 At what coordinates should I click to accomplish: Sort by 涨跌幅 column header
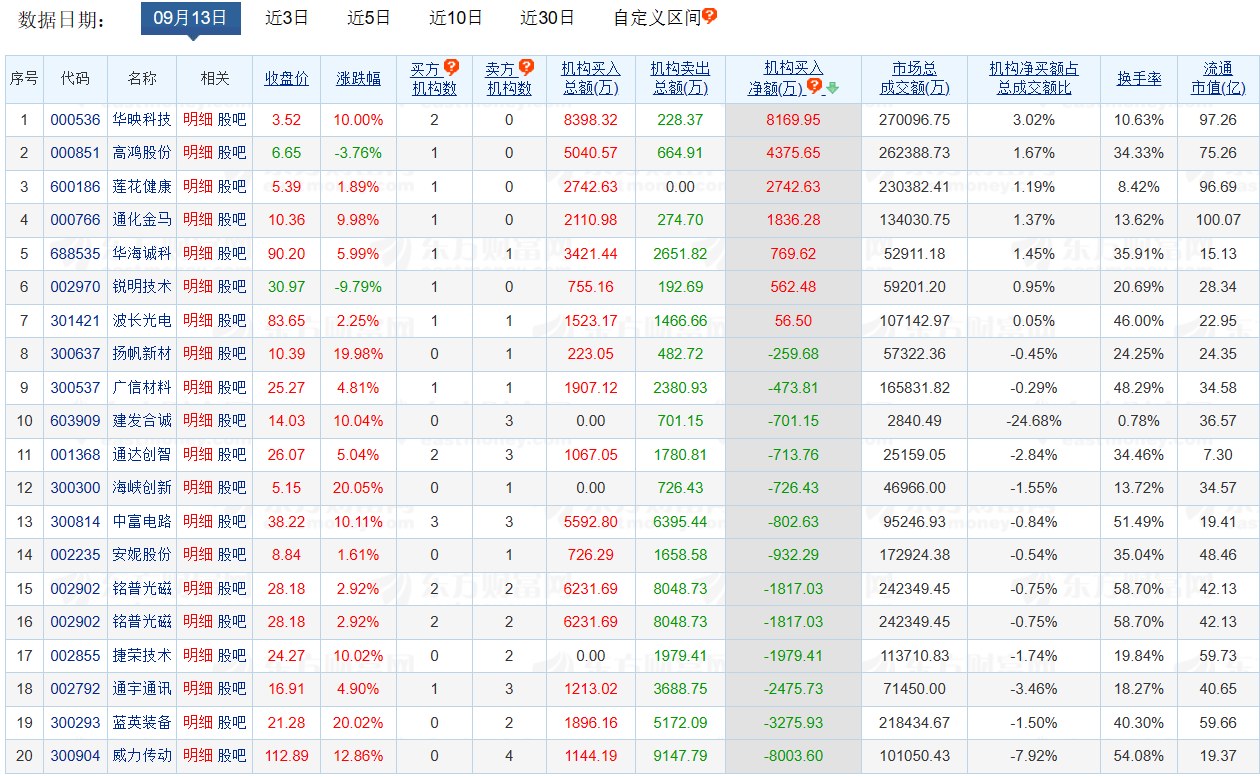coord(359,78)
